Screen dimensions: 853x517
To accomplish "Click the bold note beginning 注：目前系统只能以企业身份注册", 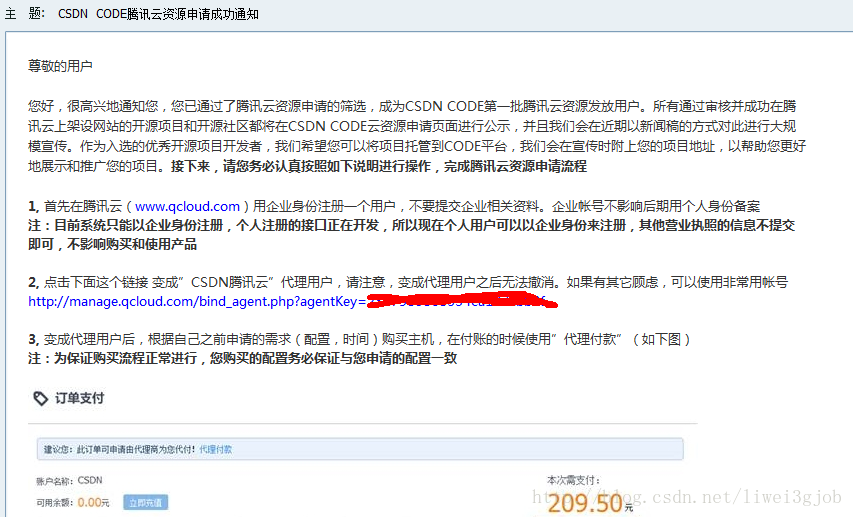I will pyautogui.click(x=412, y=235).
